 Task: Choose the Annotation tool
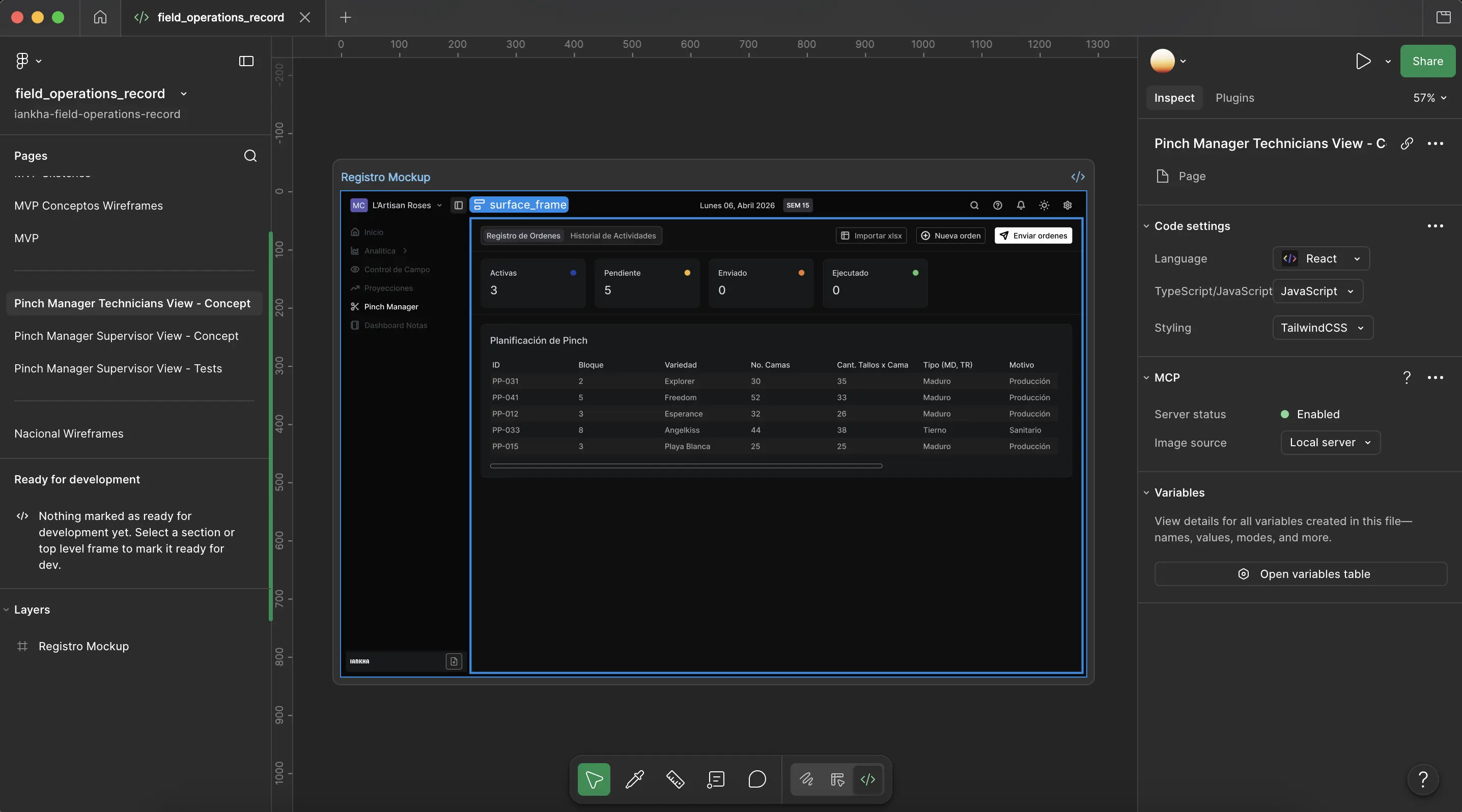click(716, 779)
